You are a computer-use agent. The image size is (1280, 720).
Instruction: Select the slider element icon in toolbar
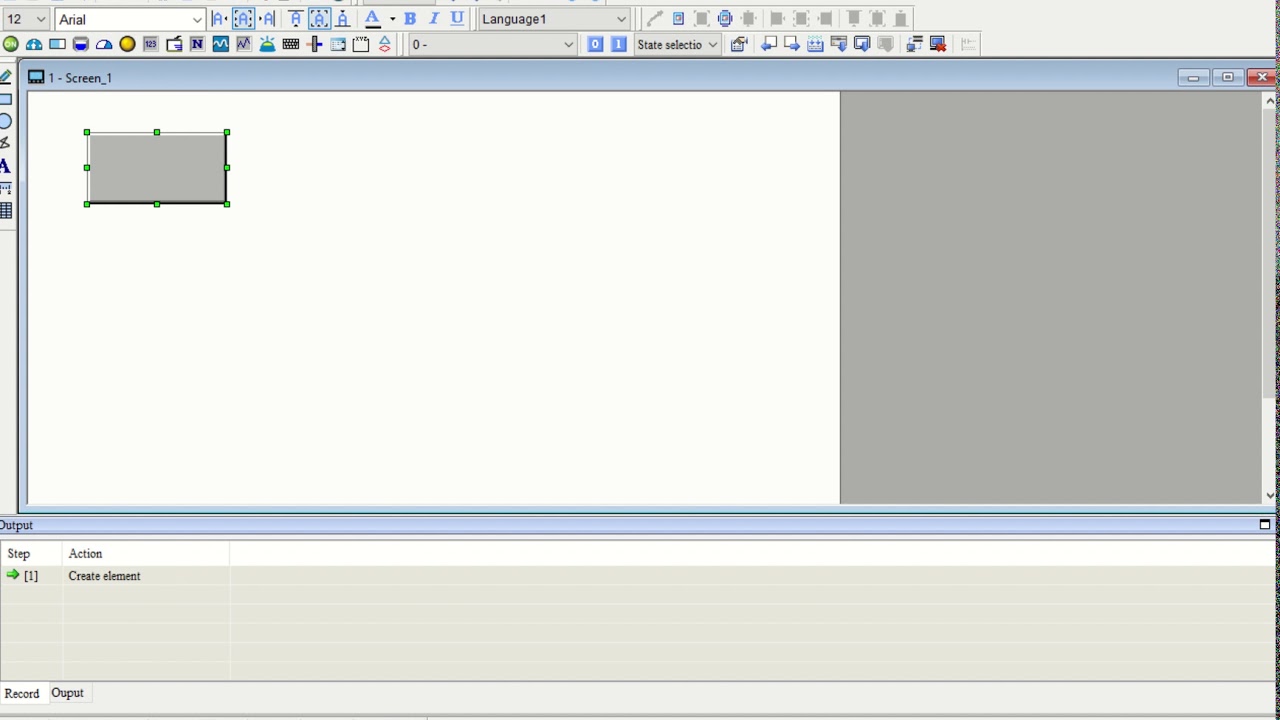coord(314,44)
